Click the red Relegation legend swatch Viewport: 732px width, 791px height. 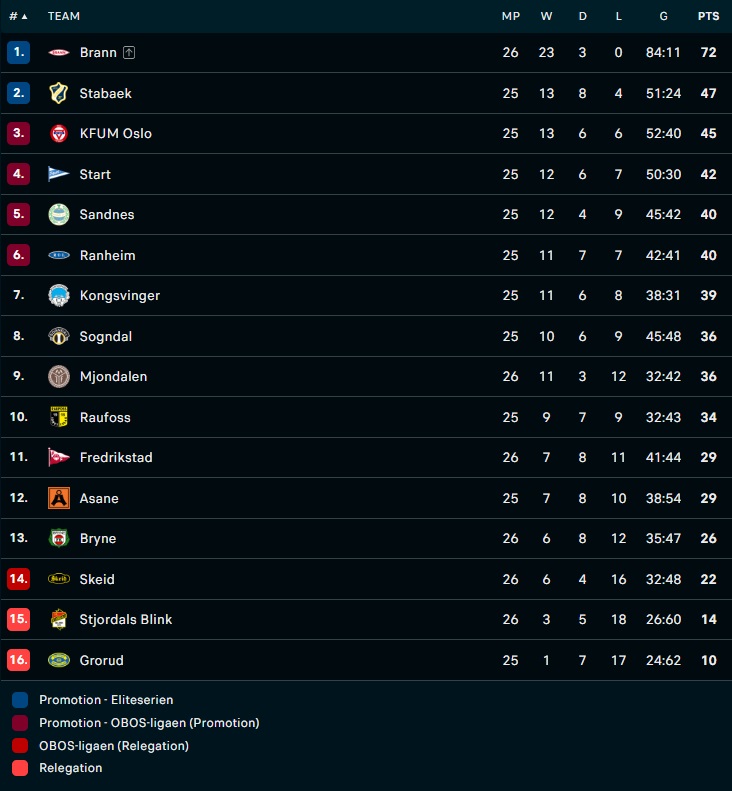pyautogui.click(x=20, y=768)
